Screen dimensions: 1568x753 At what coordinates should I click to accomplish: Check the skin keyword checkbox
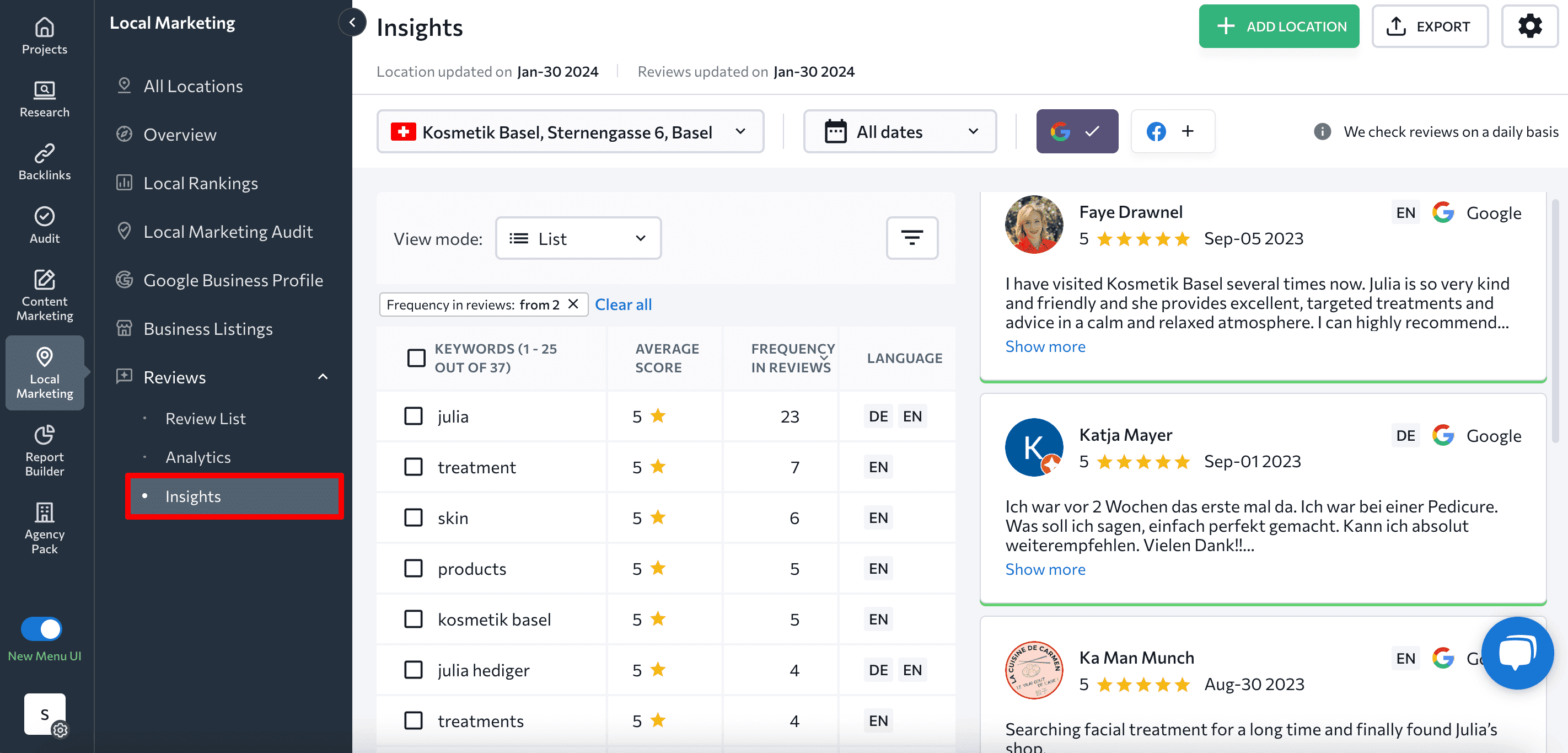(414, 517)
